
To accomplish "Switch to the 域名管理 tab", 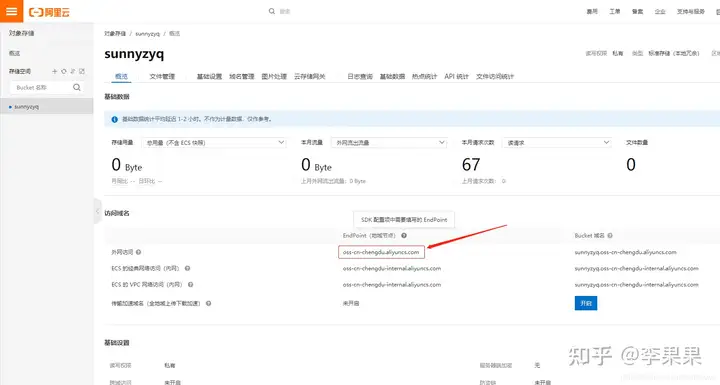I will [242, 76].
